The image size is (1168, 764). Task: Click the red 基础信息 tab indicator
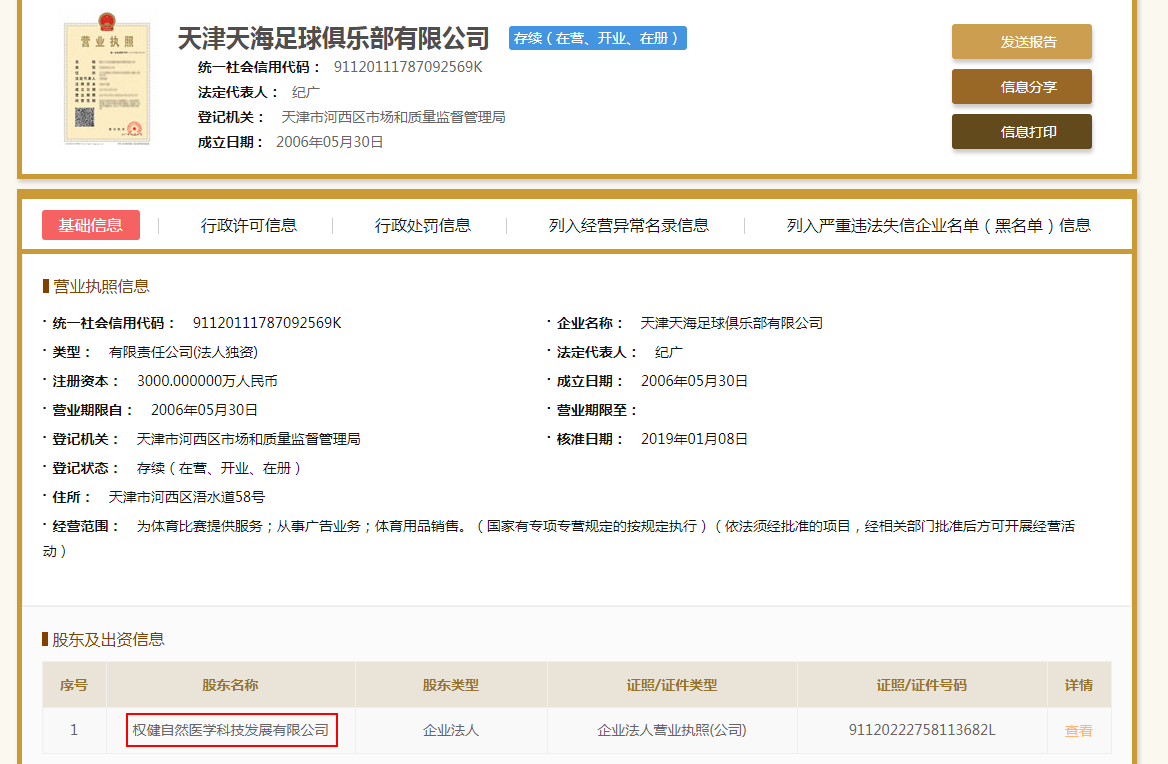click(90, 225)
